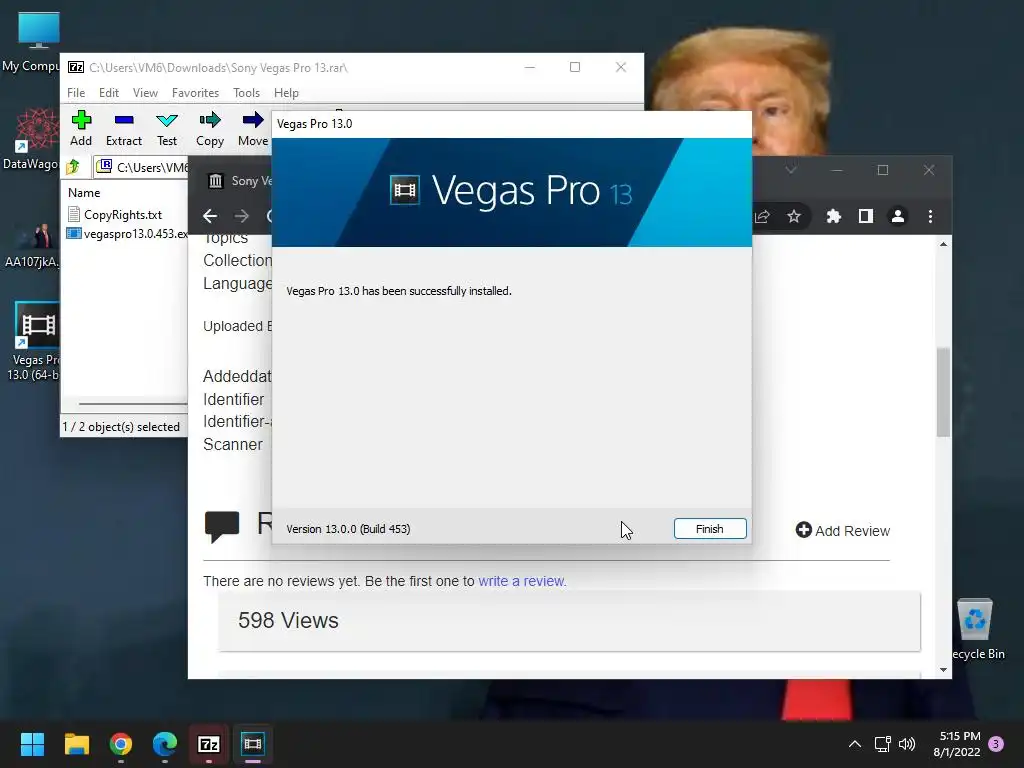This screenshot has width=1024, height=768.
Task: Click the browser scrollbar down arrow
Action: click(943, 669)
